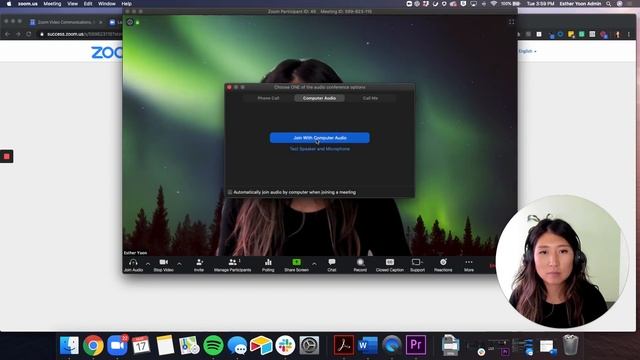
Task: Open More options in Zoom toolbar
Action: [x=469, y=265]
